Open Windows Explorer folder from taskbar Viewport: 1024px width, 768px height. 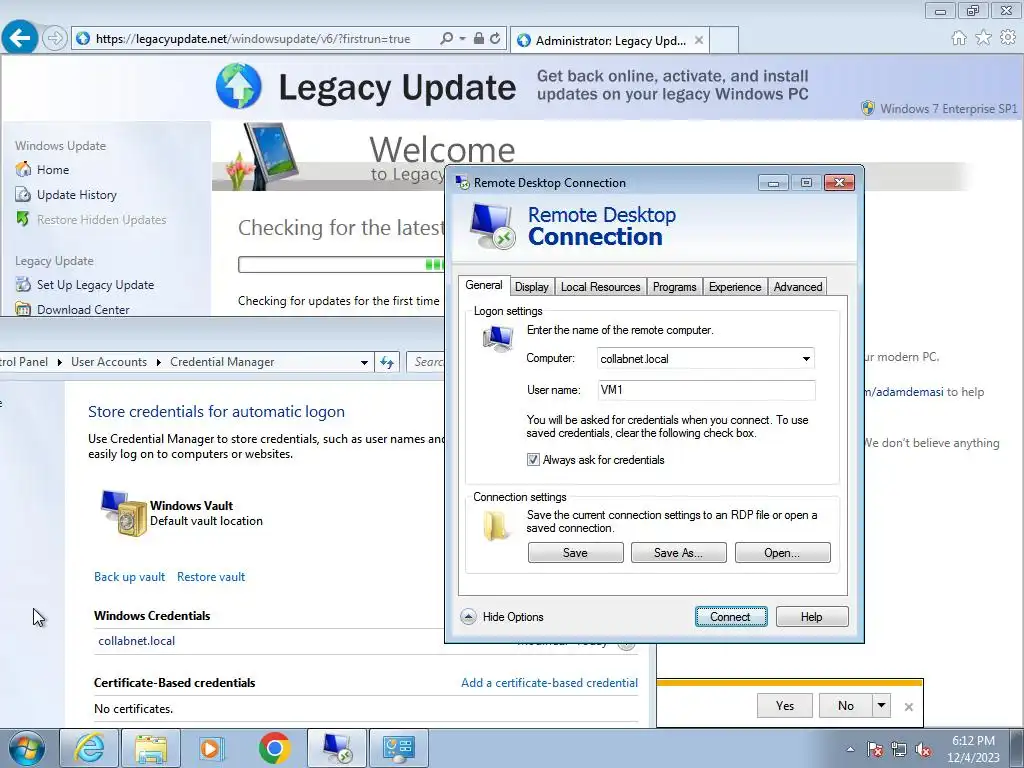(x=151, y=748)
